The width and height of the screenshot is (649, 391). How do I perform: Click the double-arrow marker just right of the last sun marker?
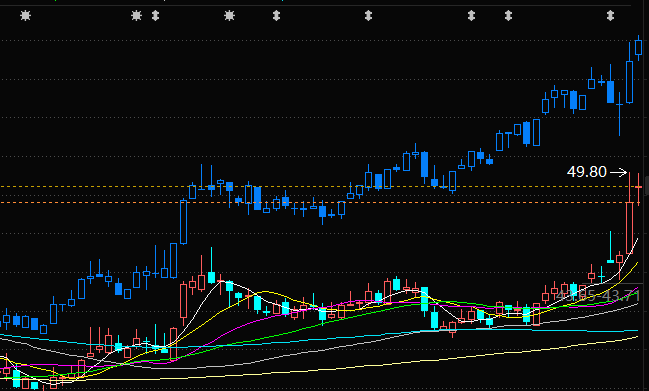click(276, 16)
